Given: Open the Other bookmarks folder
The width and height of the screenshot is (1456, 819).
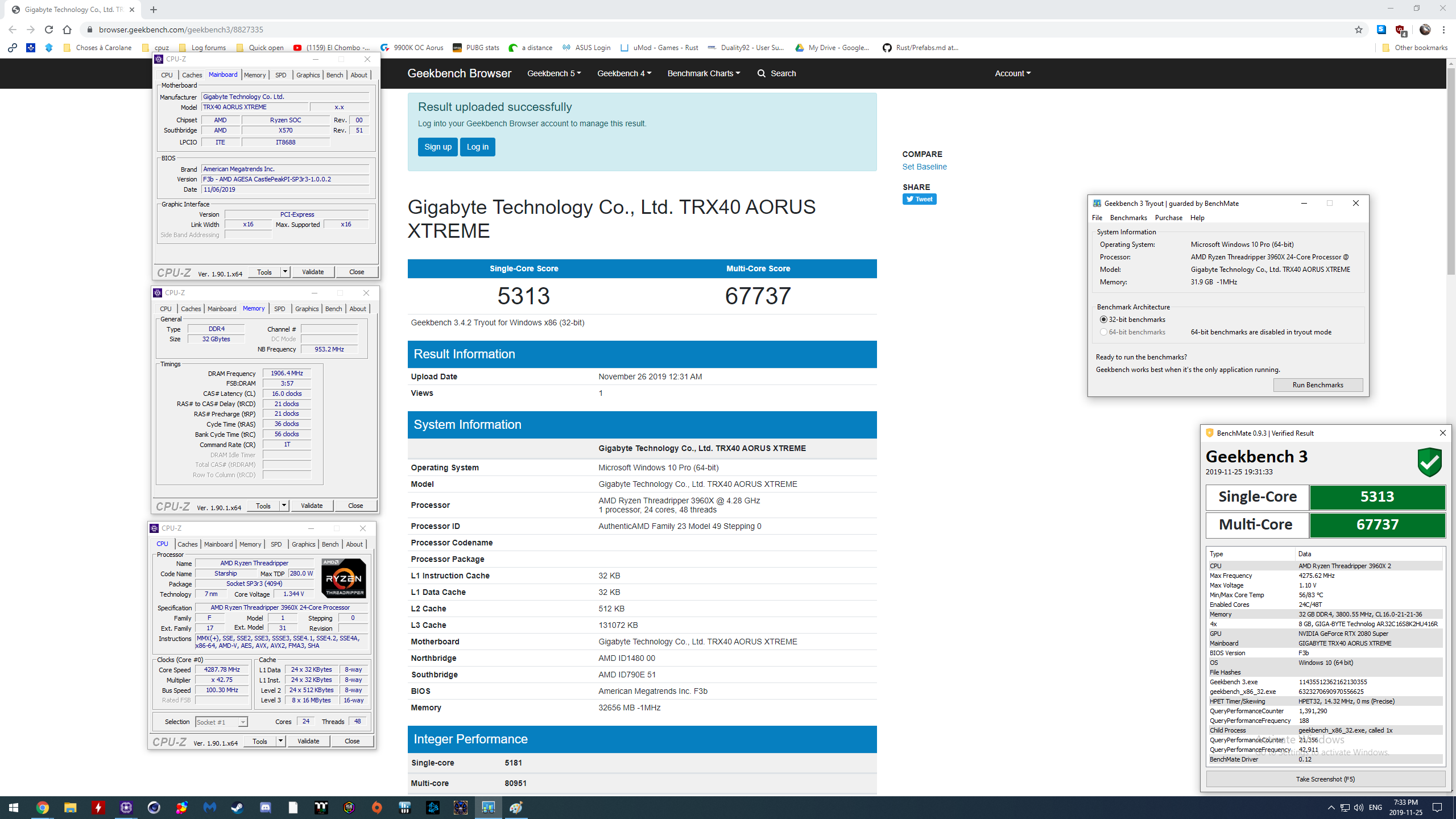Looking at the screenshot, I should (x=1414, y=48).
